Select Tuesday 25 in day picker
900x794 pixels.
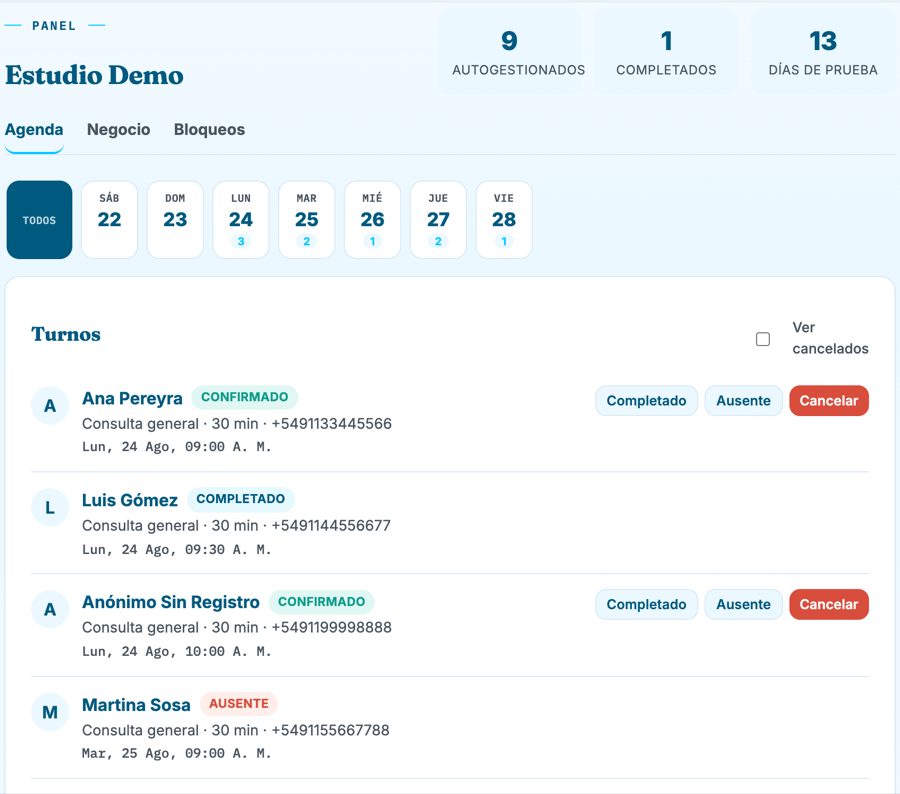(x=307, y=220)
